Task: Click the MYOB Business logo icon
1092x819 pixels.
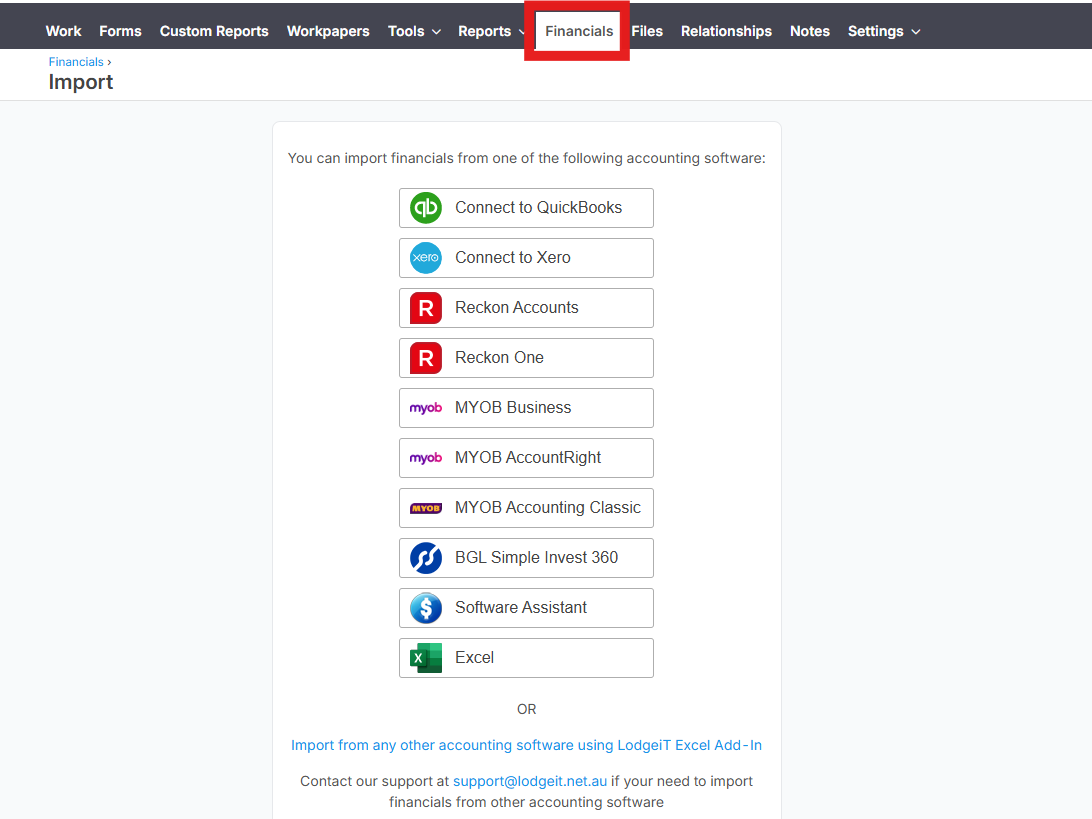Action: [426, 408]
